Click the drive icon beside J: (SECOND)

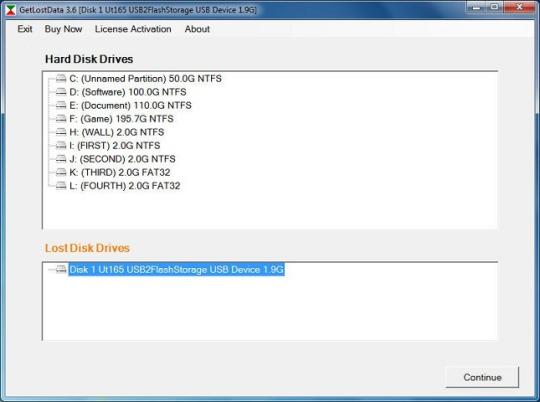click(61, 159)
